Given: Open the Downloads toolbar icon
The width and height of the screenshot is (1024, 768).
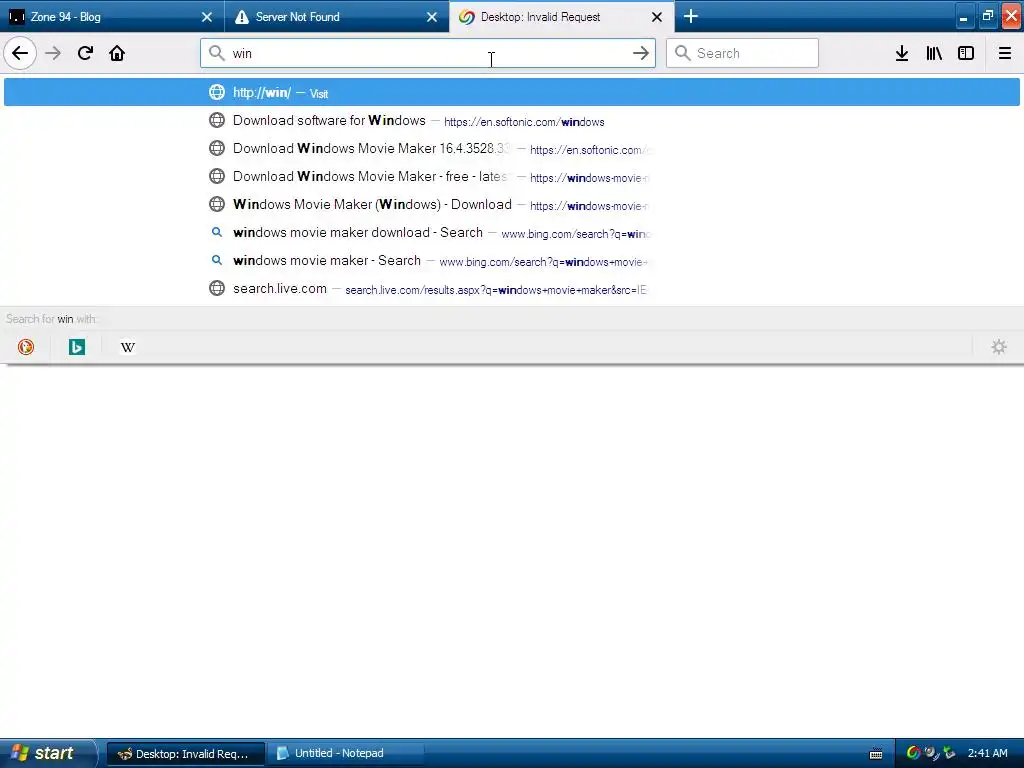Looking at the screenshot, I should (902, 54).
